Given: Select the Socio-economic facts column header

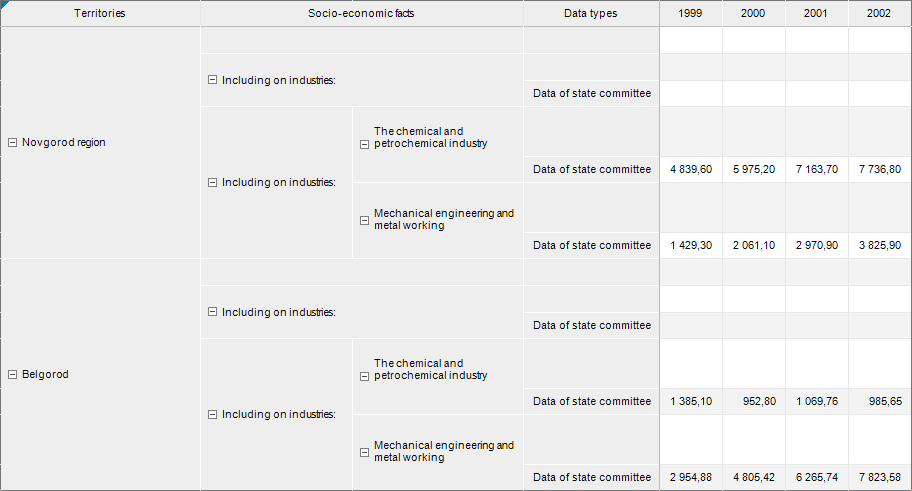Looking at the screenshot, I should click(361, 14).
